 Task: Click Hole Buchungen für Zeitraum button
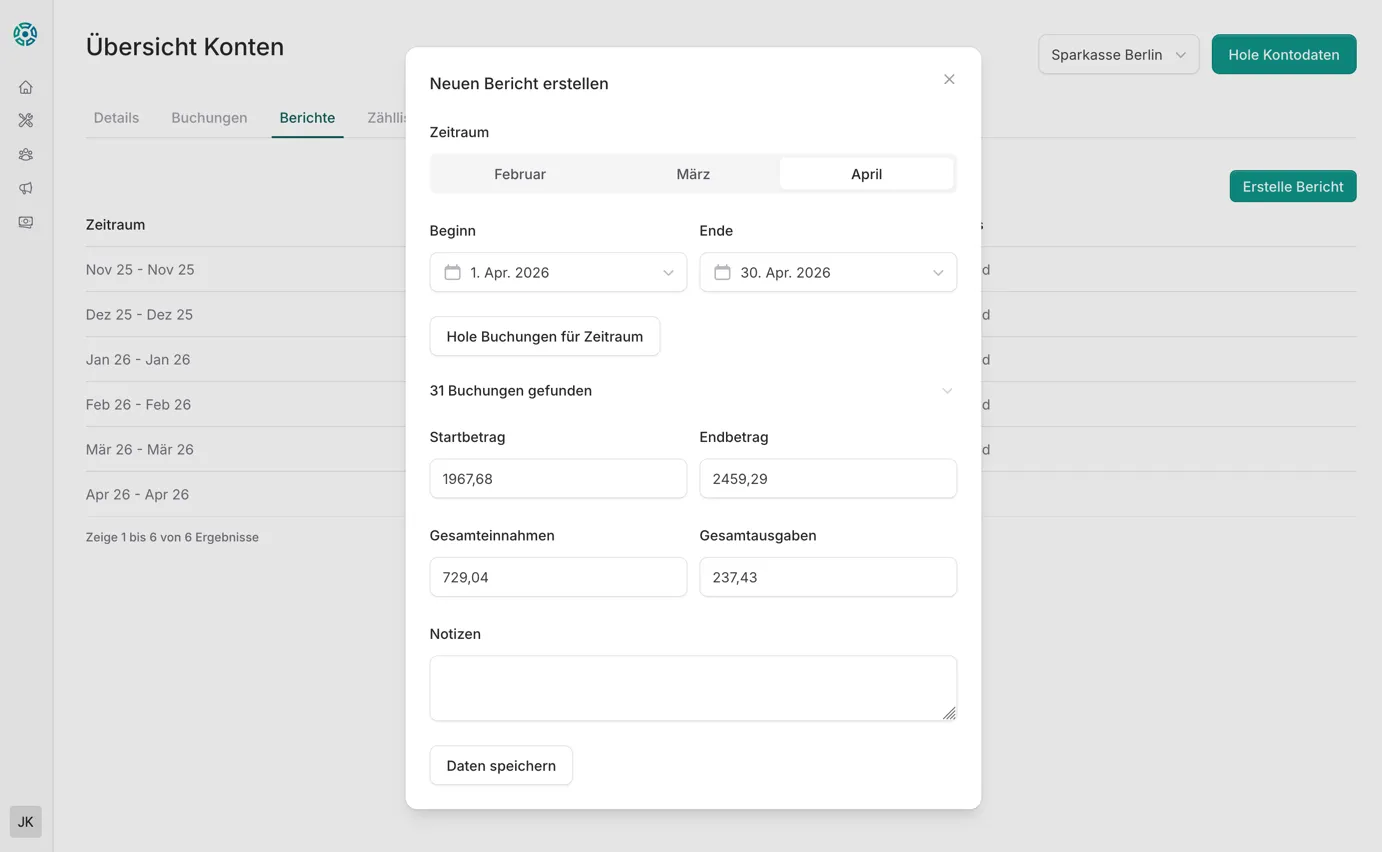(544, 336)
